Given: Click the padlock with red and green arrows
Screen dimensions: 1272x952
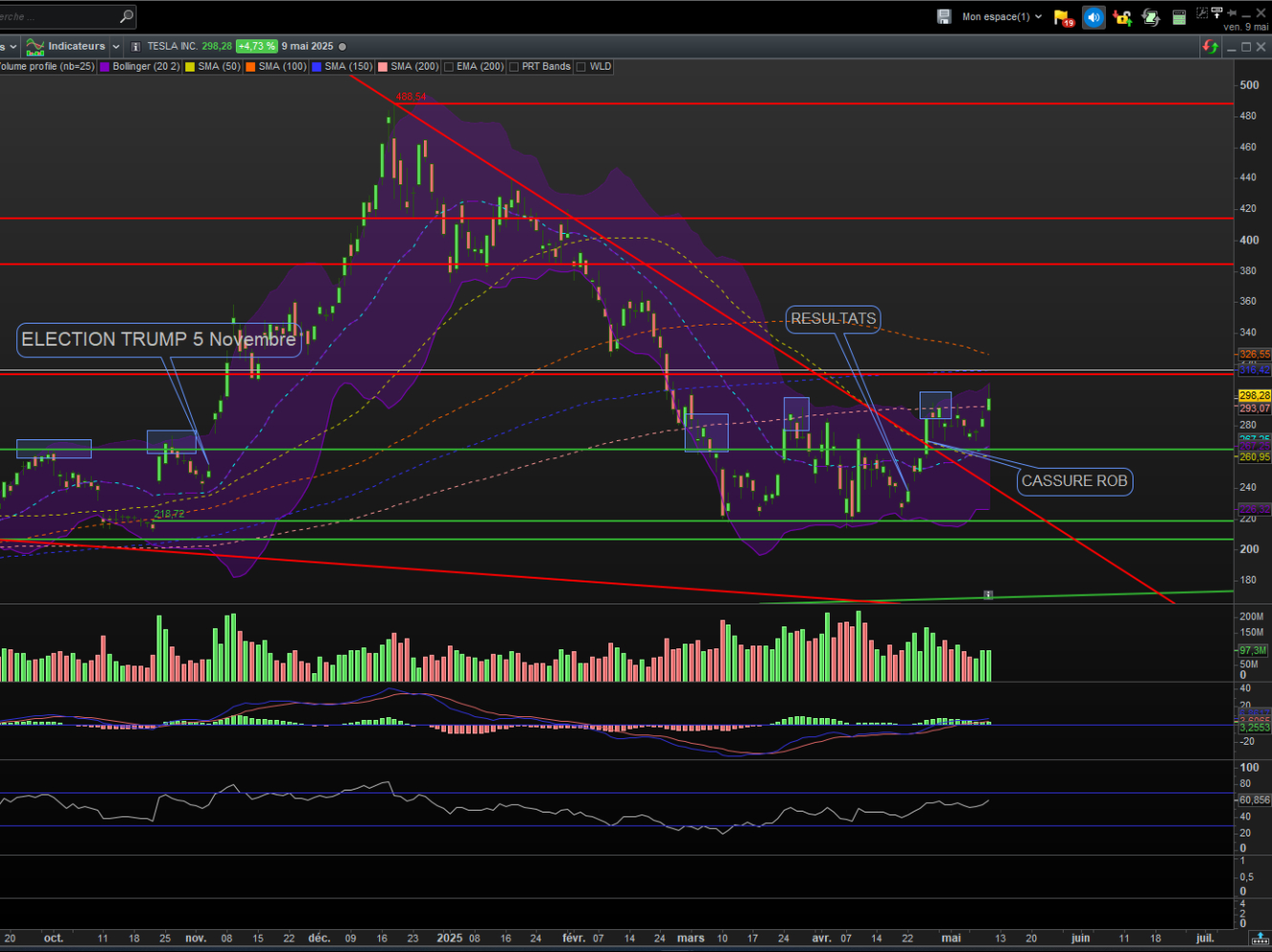Looking at the screenshot, I should 1123,17.
